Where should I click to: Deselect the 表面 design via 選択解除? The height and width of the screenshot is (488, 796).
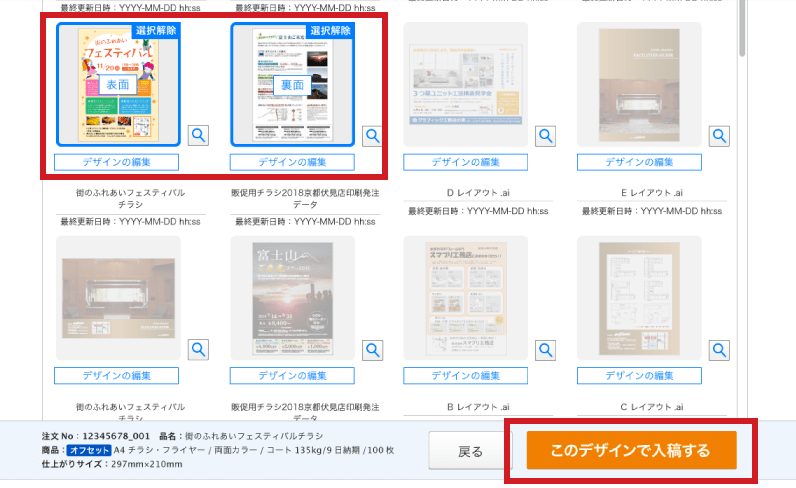coord(156,31)
